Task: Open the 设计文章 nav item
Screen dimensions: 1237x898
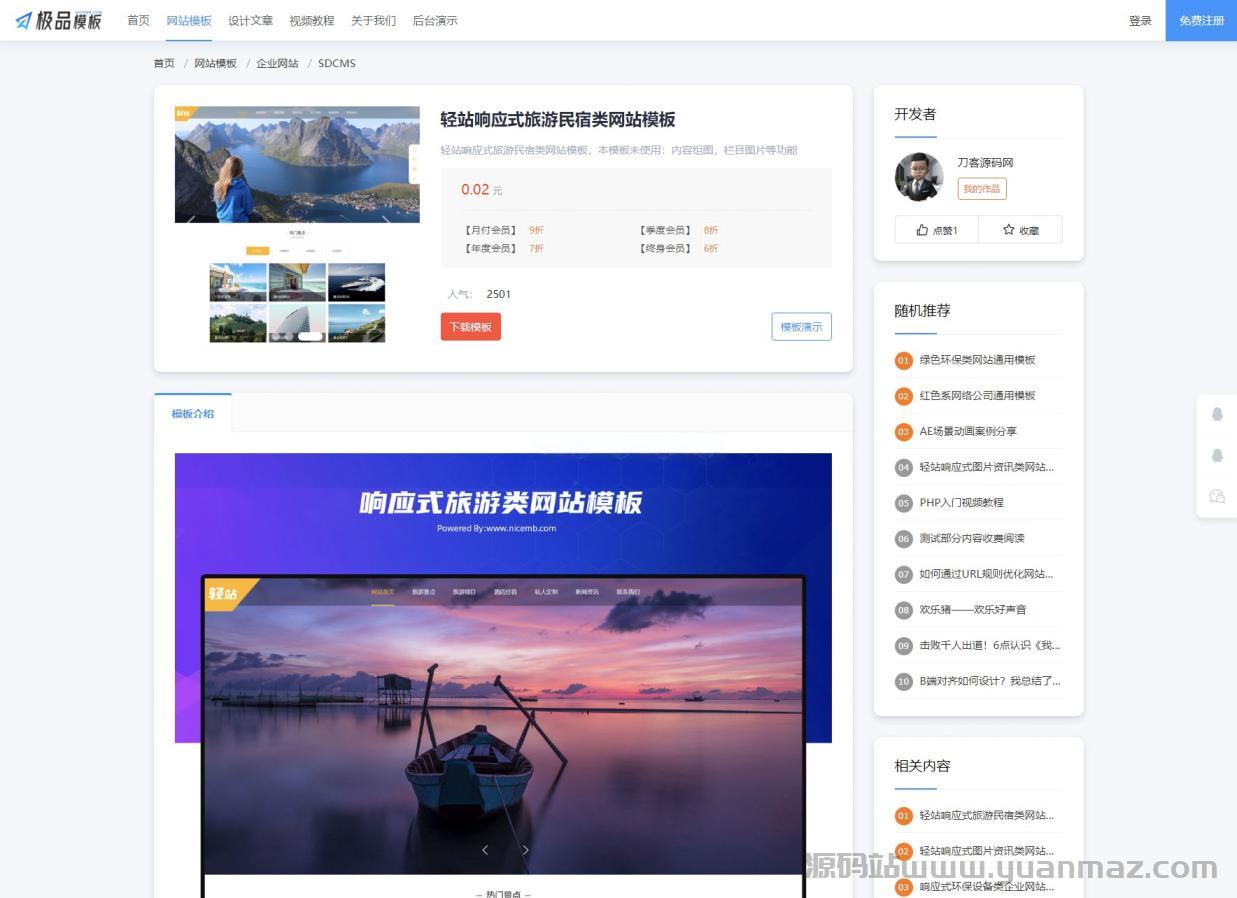Action: coord(250,20)
